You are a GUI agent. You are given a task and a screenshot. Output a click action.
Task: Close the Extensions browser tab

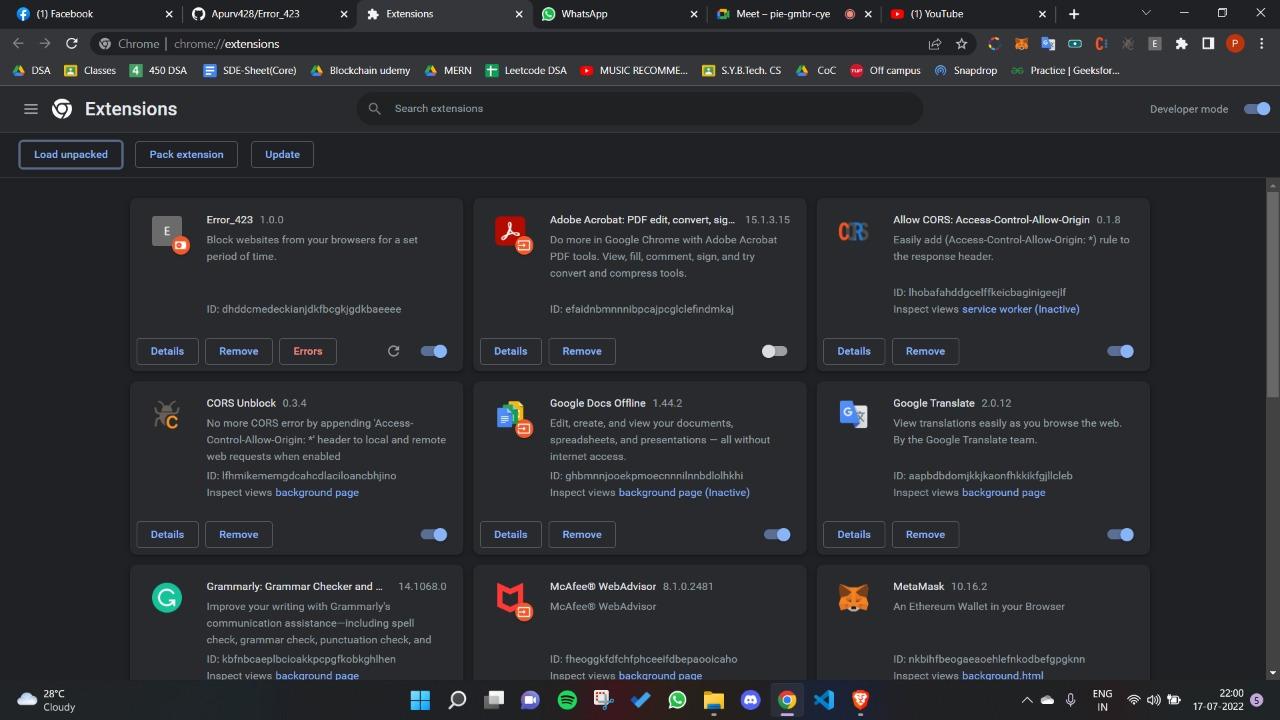coord(519,14)
